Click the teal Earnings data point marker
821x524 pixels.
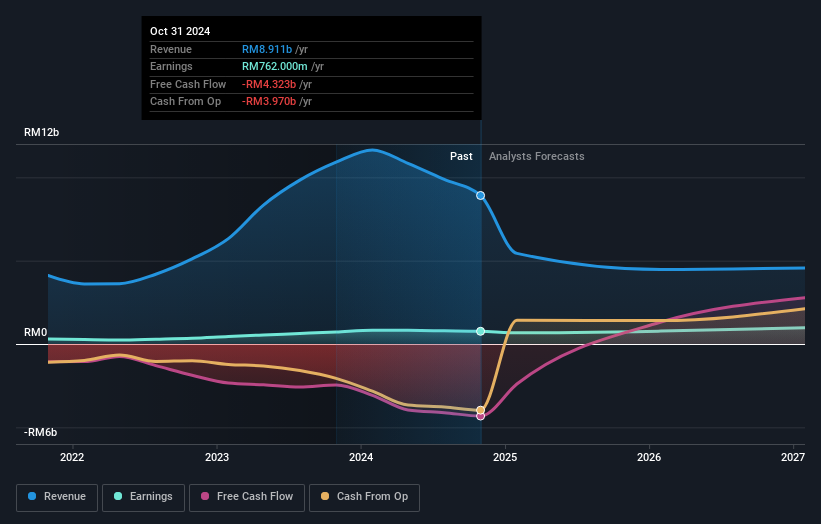(x=480, y=331)
